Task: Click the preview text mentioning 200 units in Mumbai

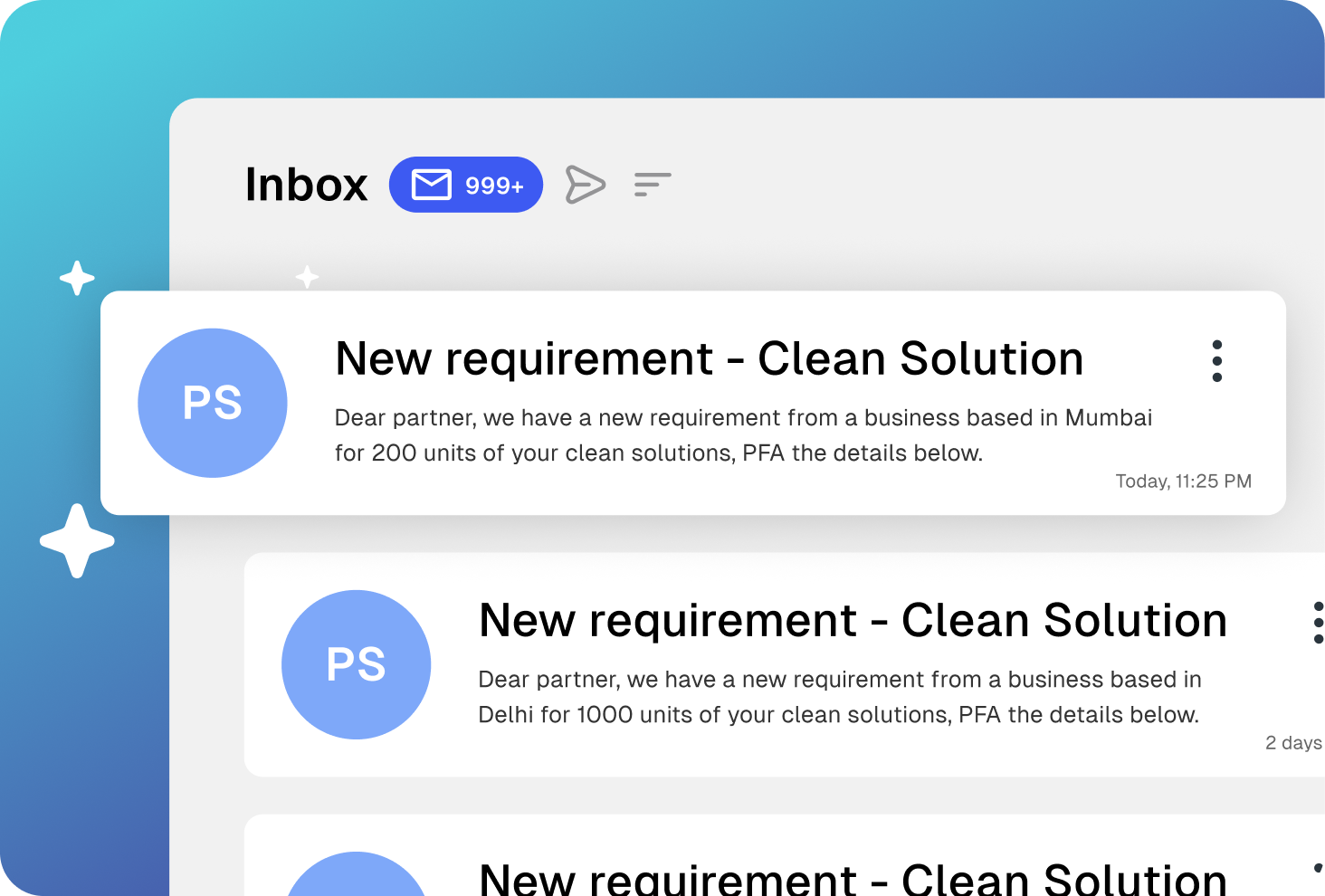Action: point(742,435)
